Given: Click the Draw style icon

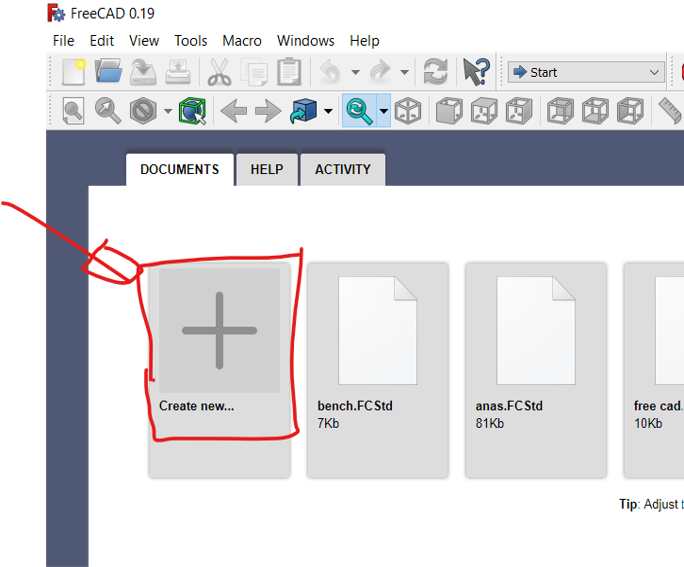Looking at the screenshot, I should [x=143, y=111].
